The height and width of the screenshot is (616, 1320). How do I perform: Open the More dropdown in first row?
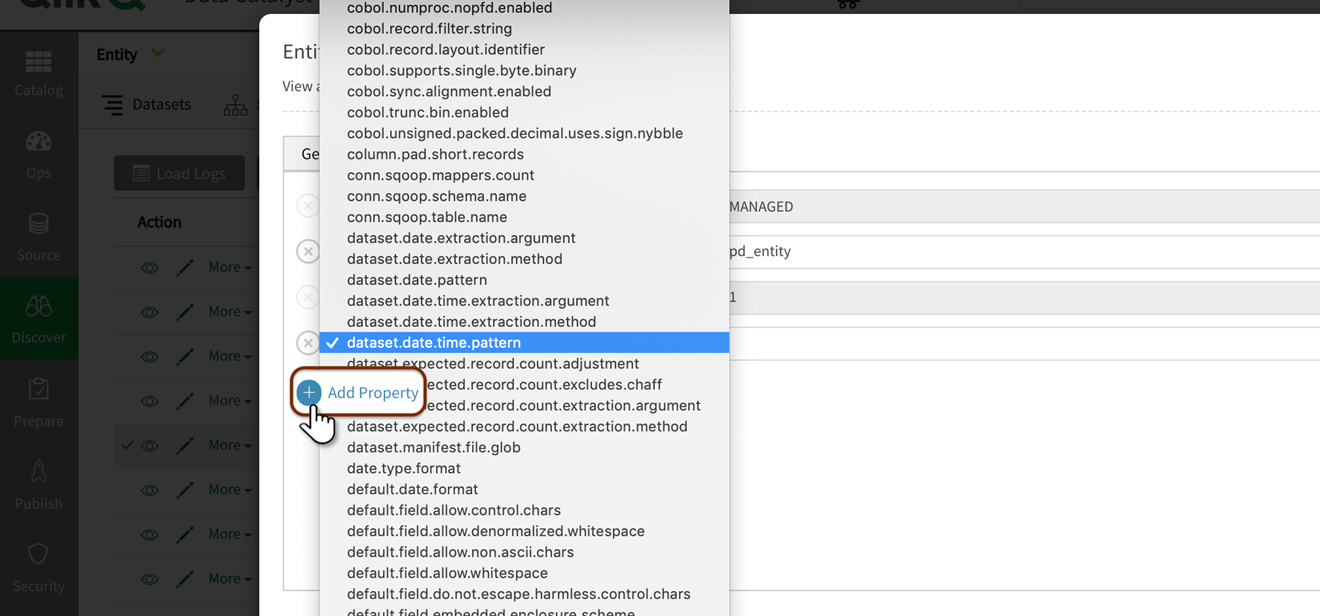[229, 267]
